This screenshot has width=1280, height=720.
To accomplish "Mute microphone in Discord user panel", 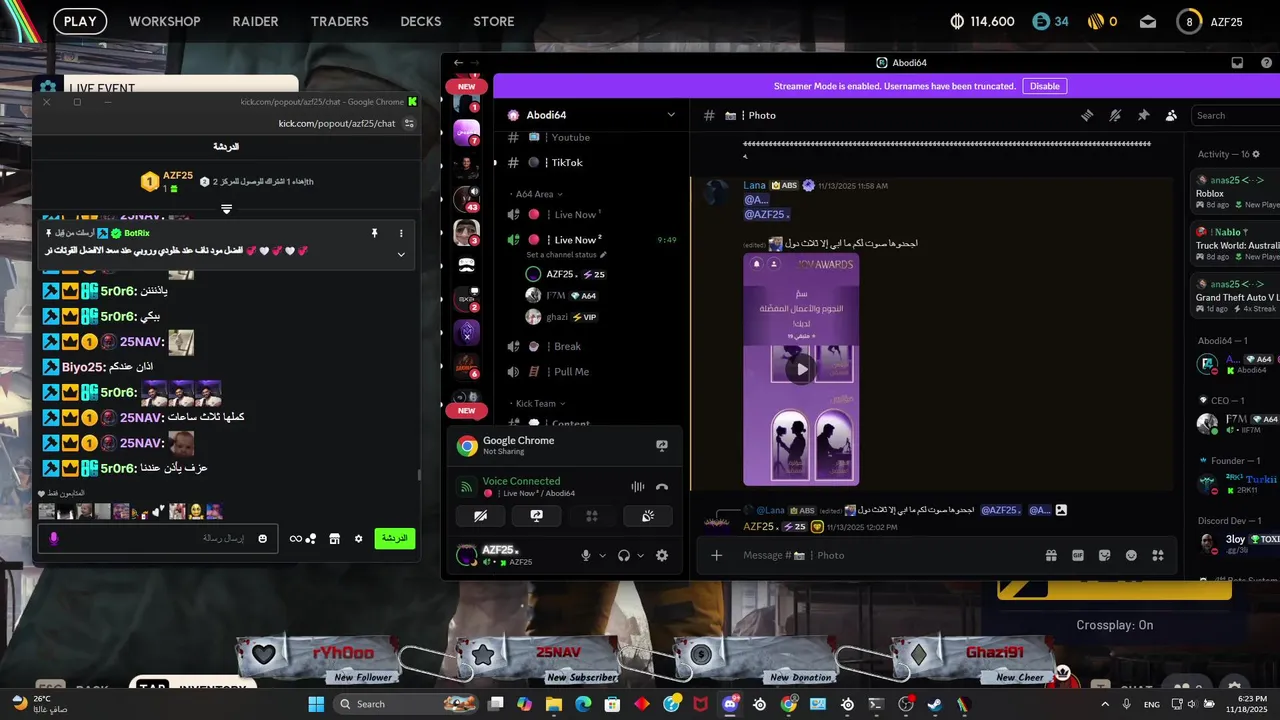I will (x=586, y=555).
